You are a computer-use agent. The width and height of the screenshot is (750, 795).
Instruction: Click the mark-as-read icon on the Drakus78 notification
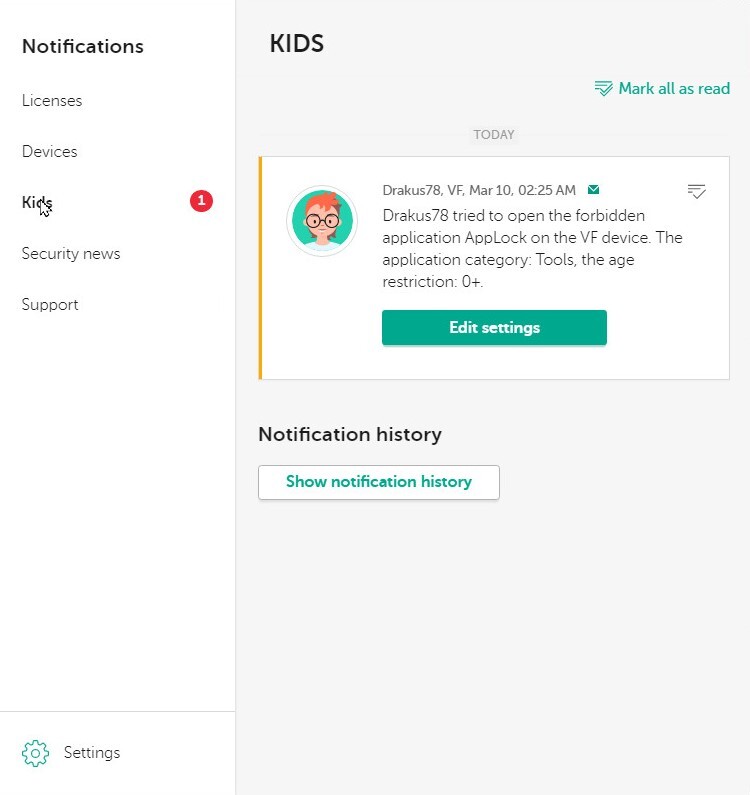697,191
